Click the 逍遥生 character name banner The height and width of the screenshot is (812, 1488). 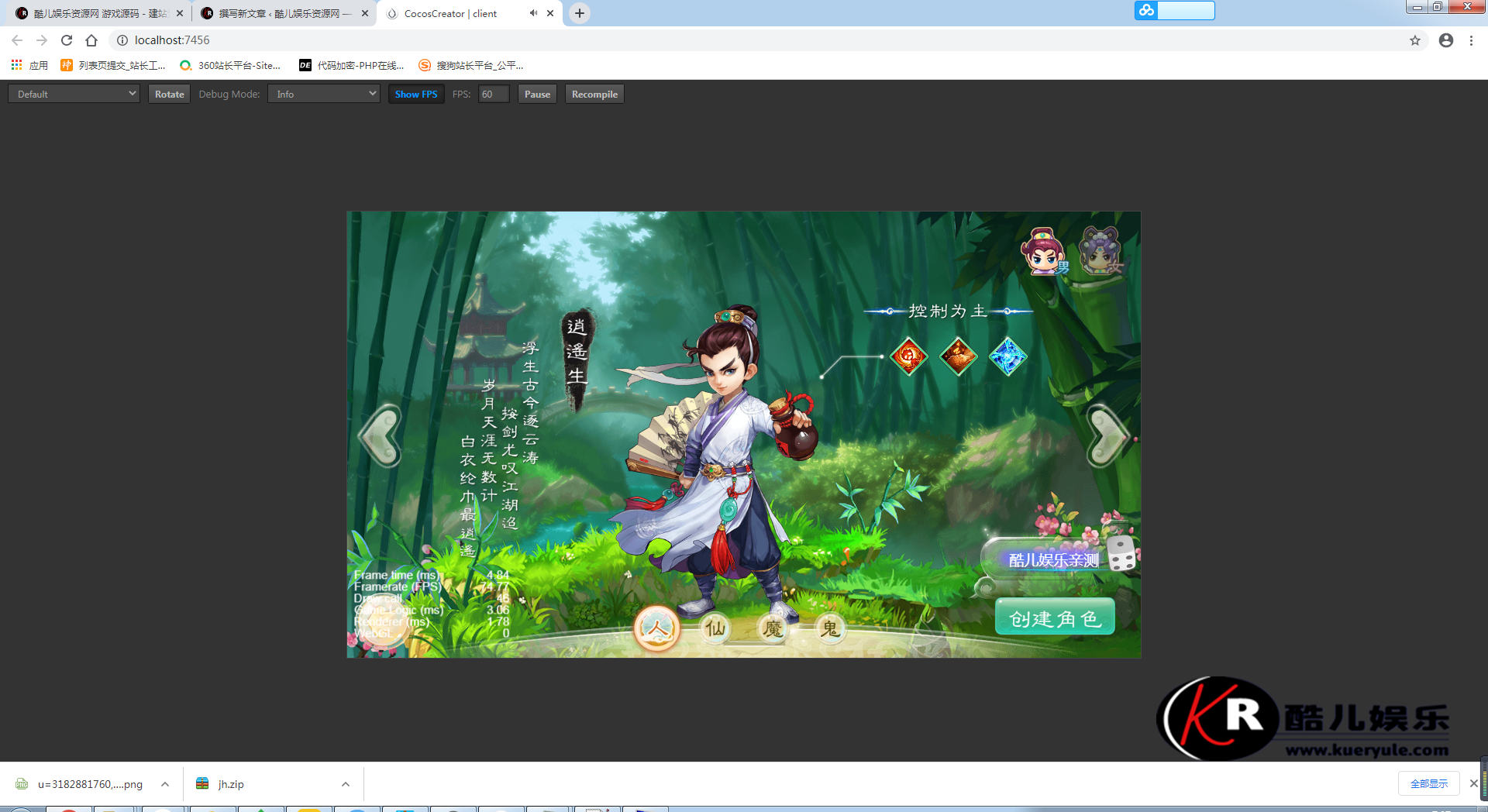(x=577, y=359)
